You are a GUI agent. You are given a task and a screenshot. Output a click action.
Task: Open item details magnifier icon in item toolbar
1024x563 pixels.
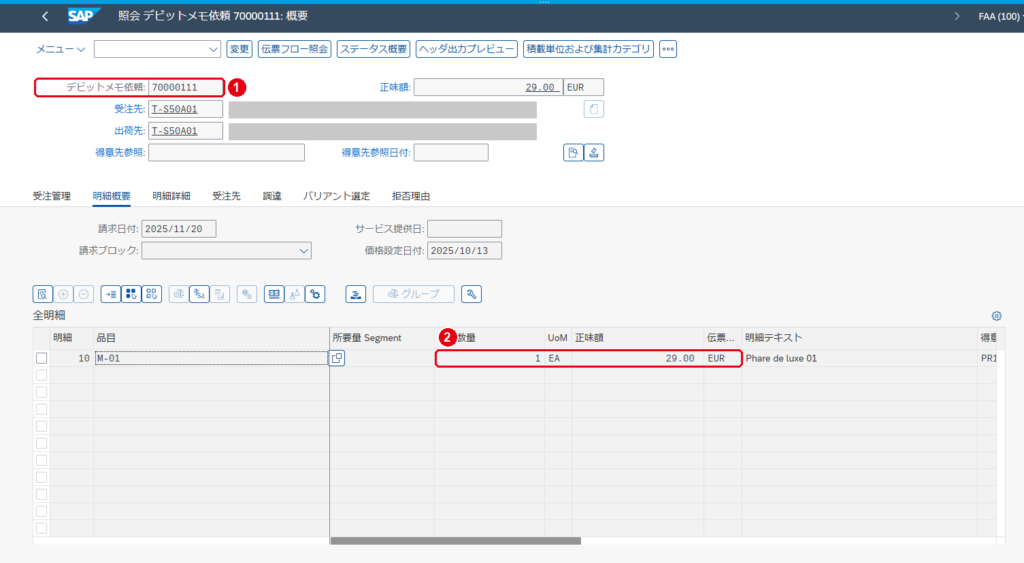tap(42, 294)
